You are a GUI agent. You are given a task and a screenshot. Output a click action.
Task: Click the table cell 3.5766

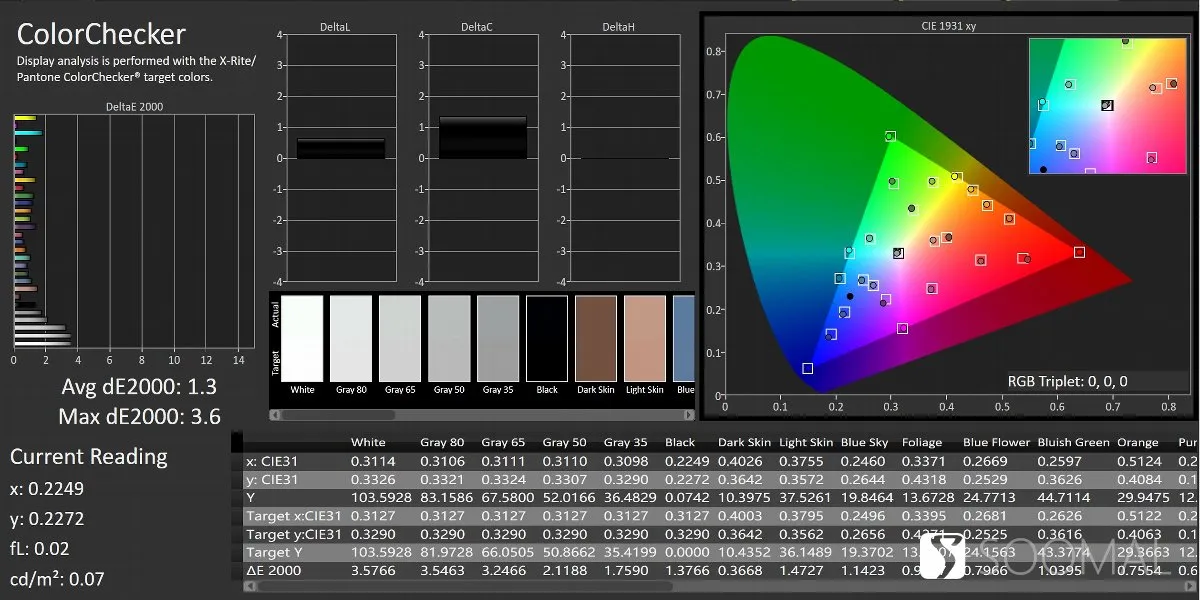point(372,570)
